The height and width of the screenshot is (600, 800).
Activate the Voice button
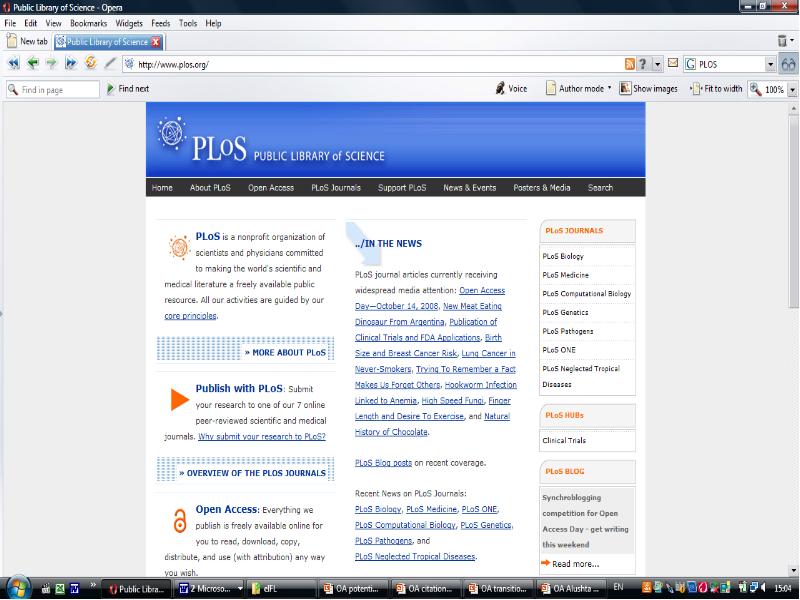pos(511,89)
